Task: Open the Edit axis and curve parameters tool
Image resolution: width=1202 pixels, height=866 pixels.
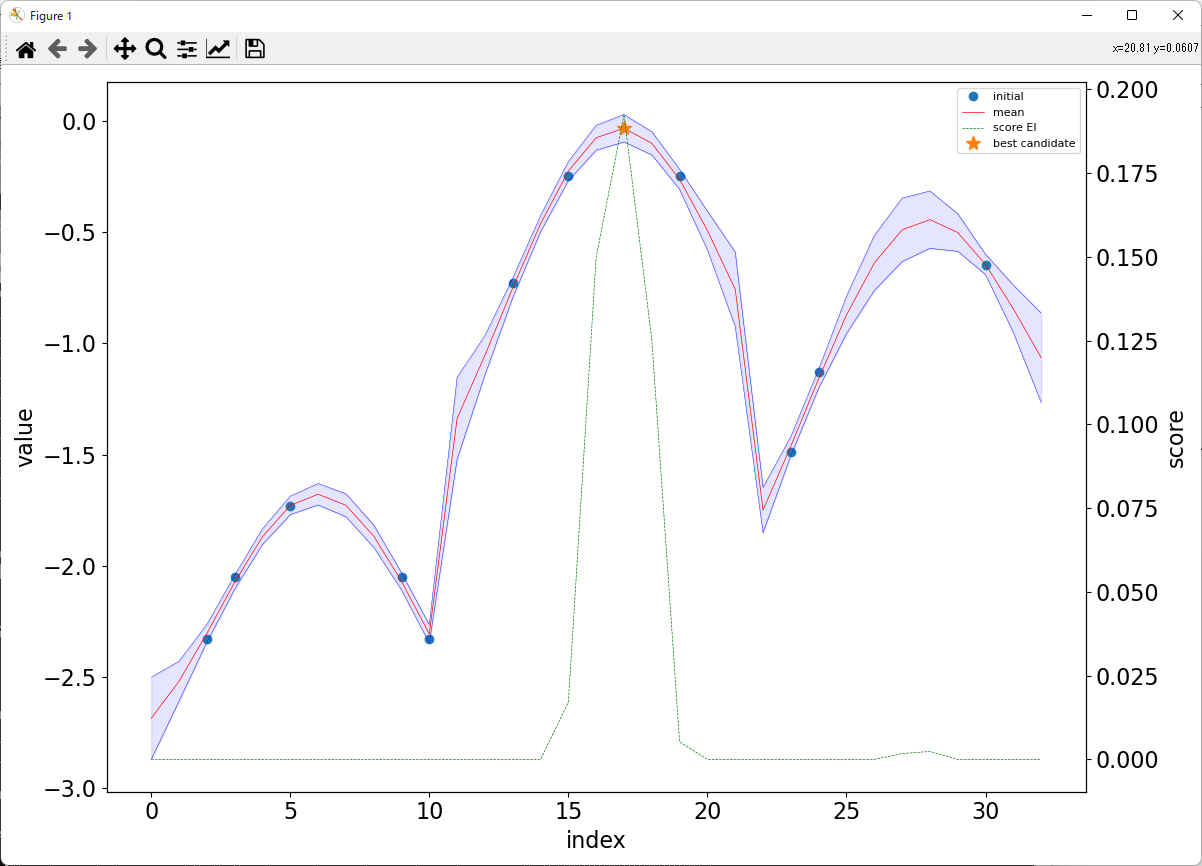Action: point(218,49)
